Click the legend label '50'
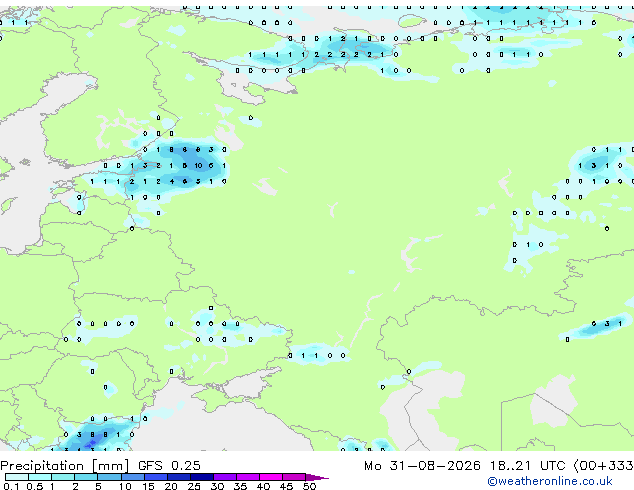The height and width of the screenshot is (490, 634). 309,486
